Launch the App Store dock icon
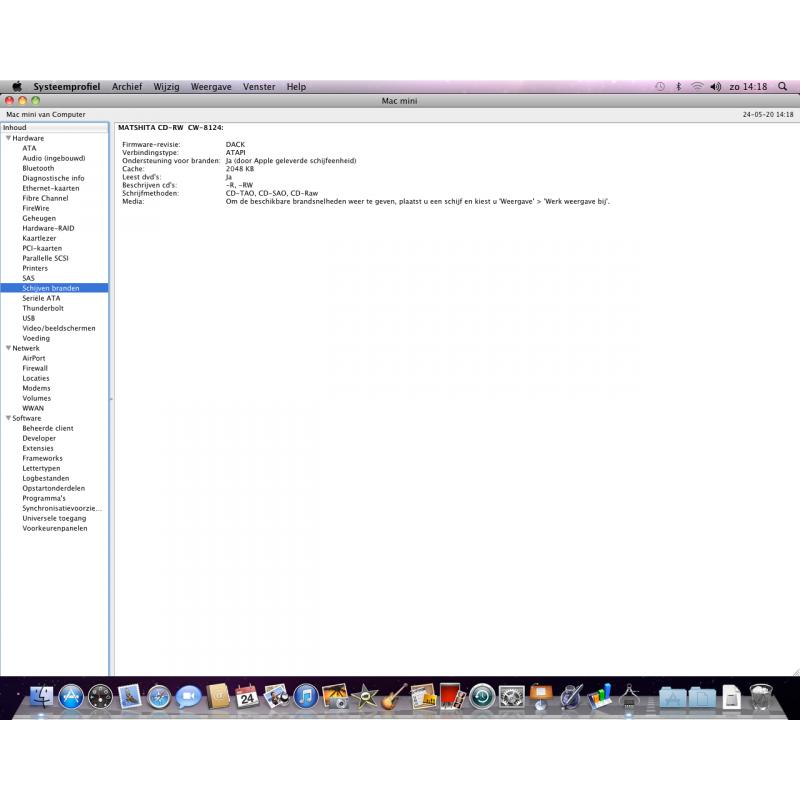The height and width of the screenshot is (800, 800). 71,696
